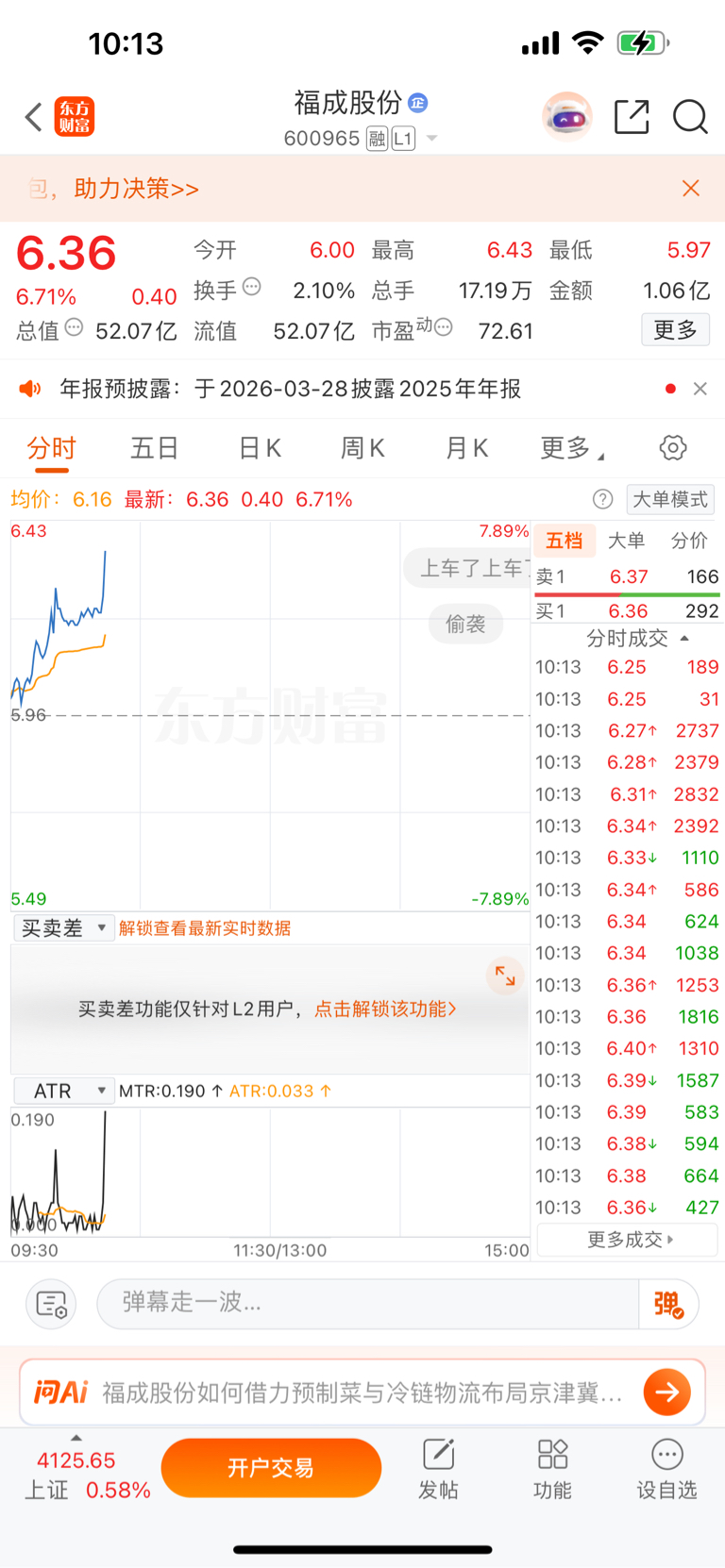725x1568 pixels.
Task: Open the 问AI suggested question
Action: (x=362, y=1393)
